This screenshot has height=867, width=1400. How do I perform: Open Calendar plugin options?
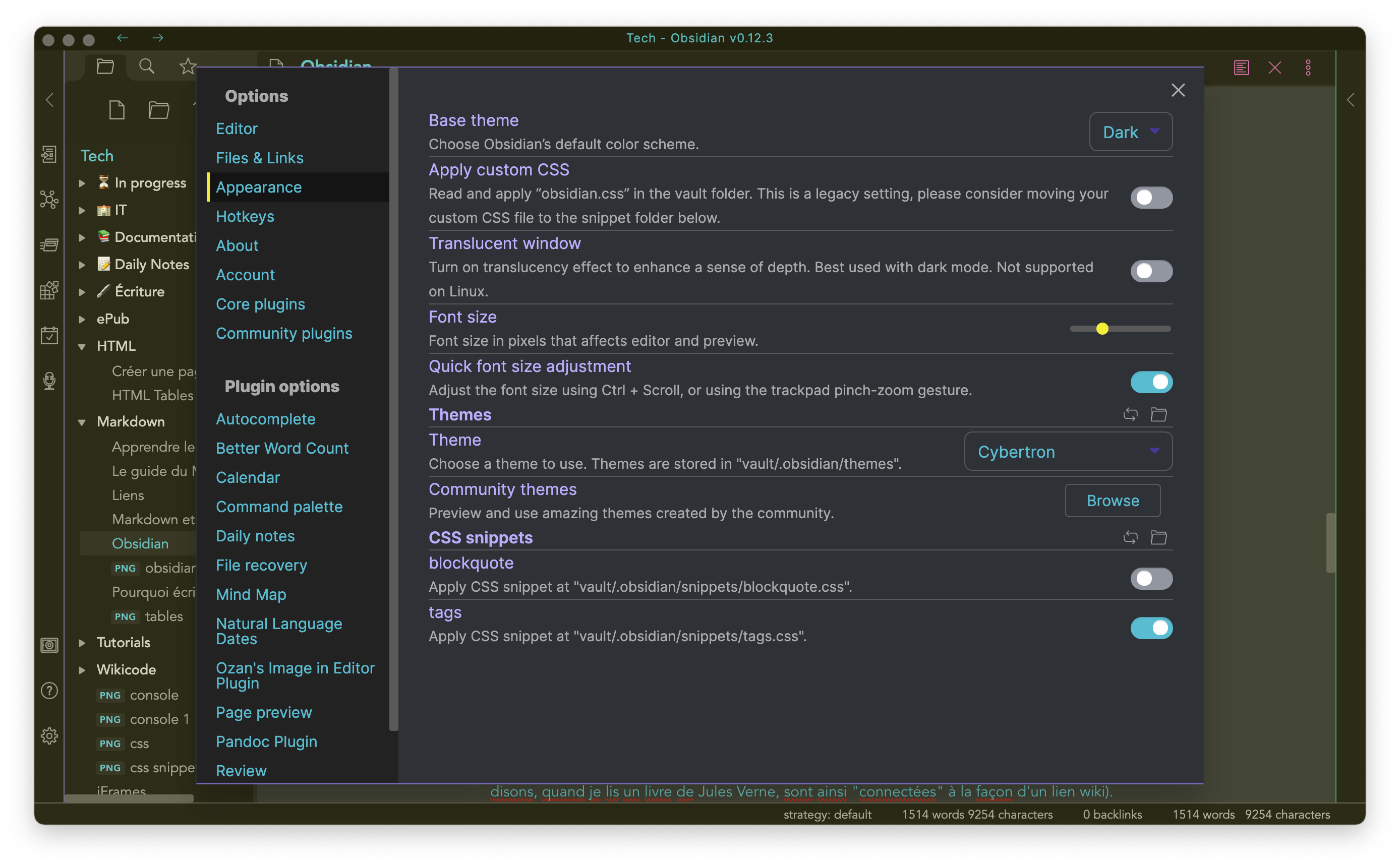coord(248,477)
